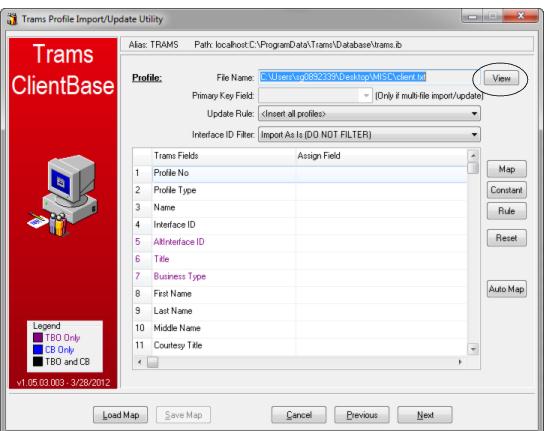Click the app icon in title bar
The width and height of the screenshot is (549, 431).
[12, 19]
